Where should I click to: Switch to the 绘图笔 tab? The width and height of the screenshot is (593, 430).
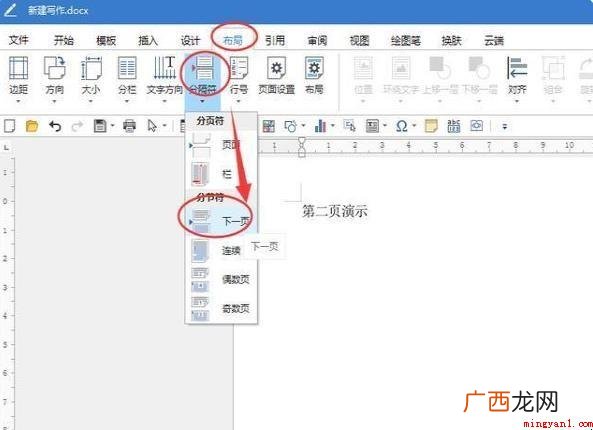[406, 40]
